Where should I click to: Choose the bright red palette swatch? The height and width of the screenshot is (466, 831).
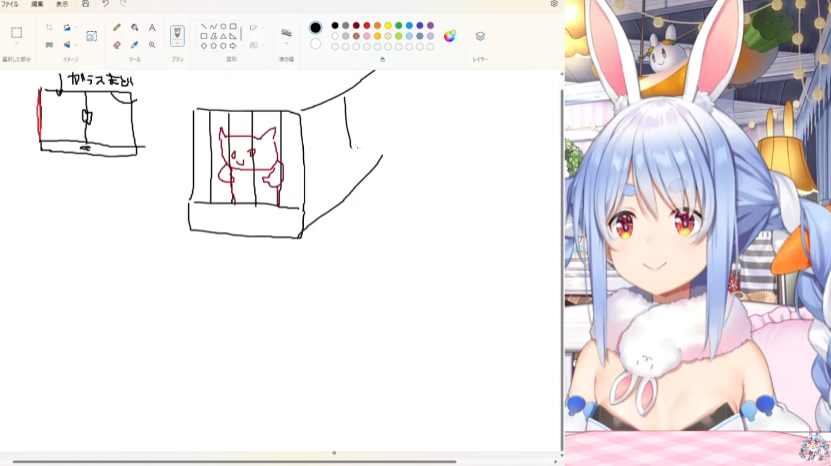coord(367,25)
